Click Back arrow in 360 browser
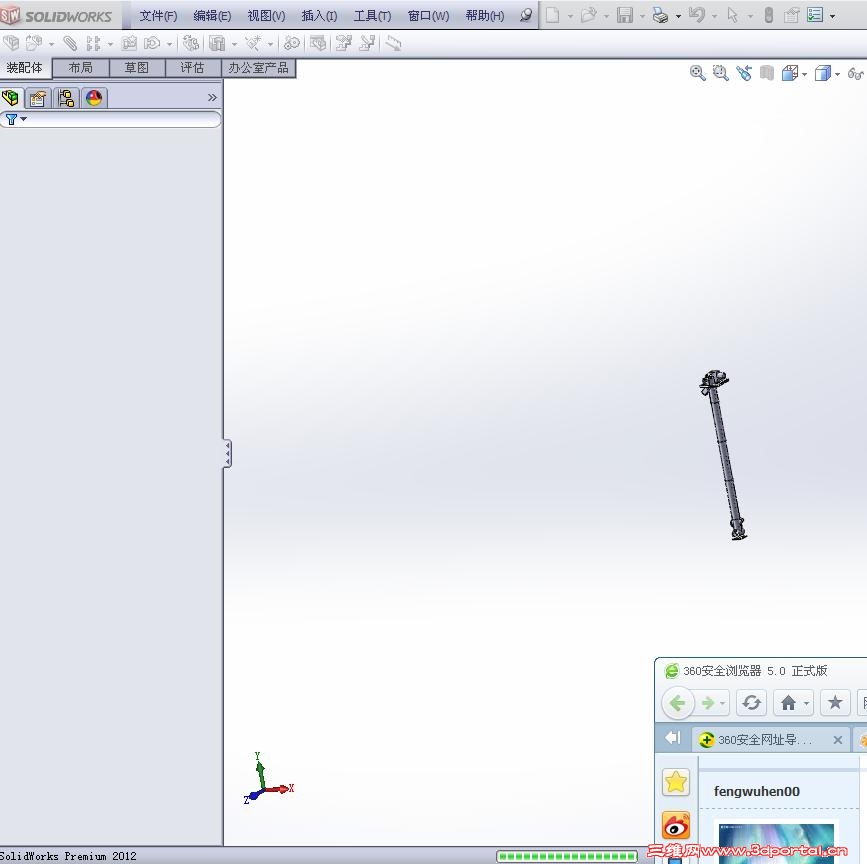The width and height of the screenshot is (867, 864). [x=677, y=703]
